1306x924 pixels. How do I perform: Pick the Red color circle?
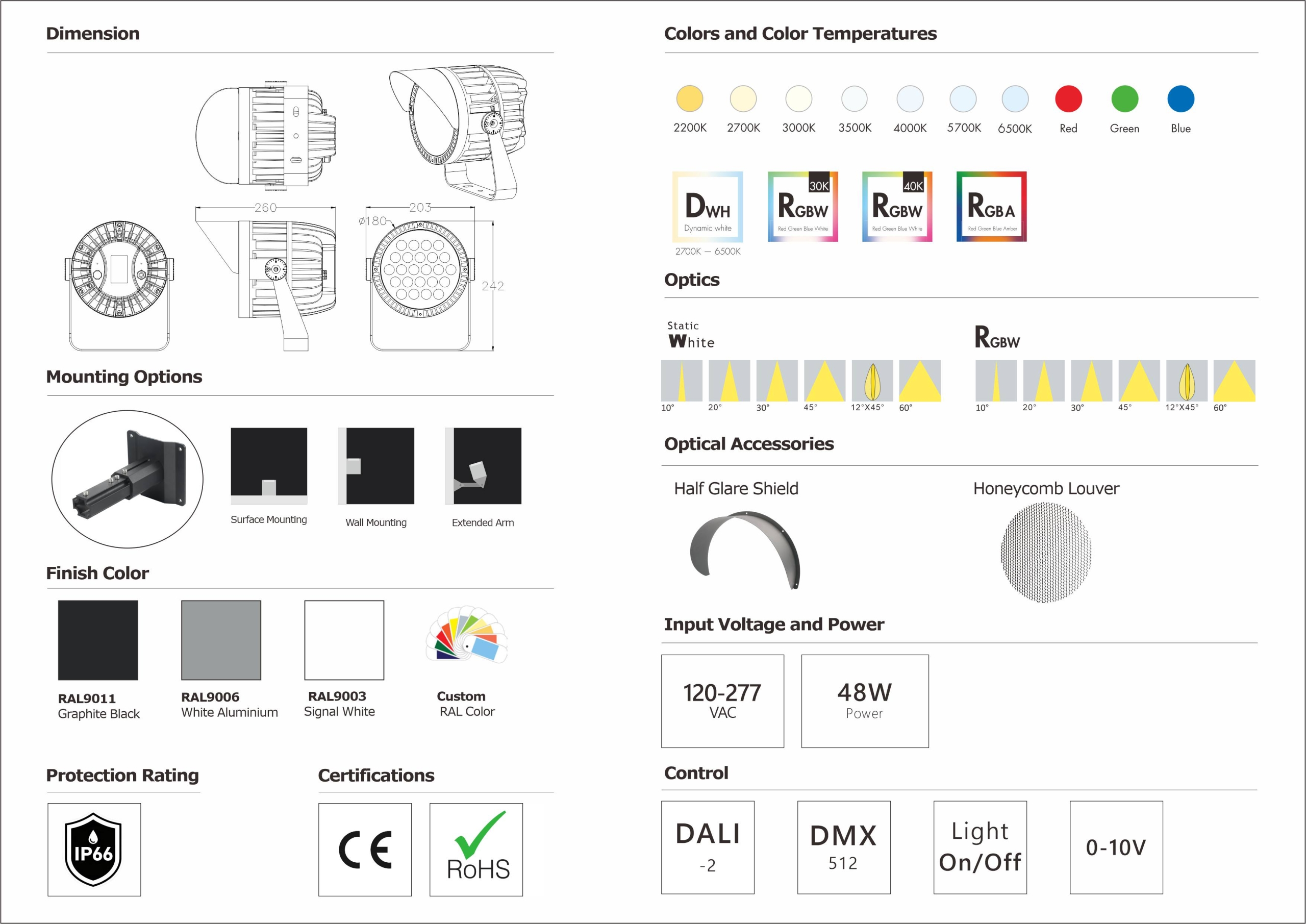[1068, 98]
